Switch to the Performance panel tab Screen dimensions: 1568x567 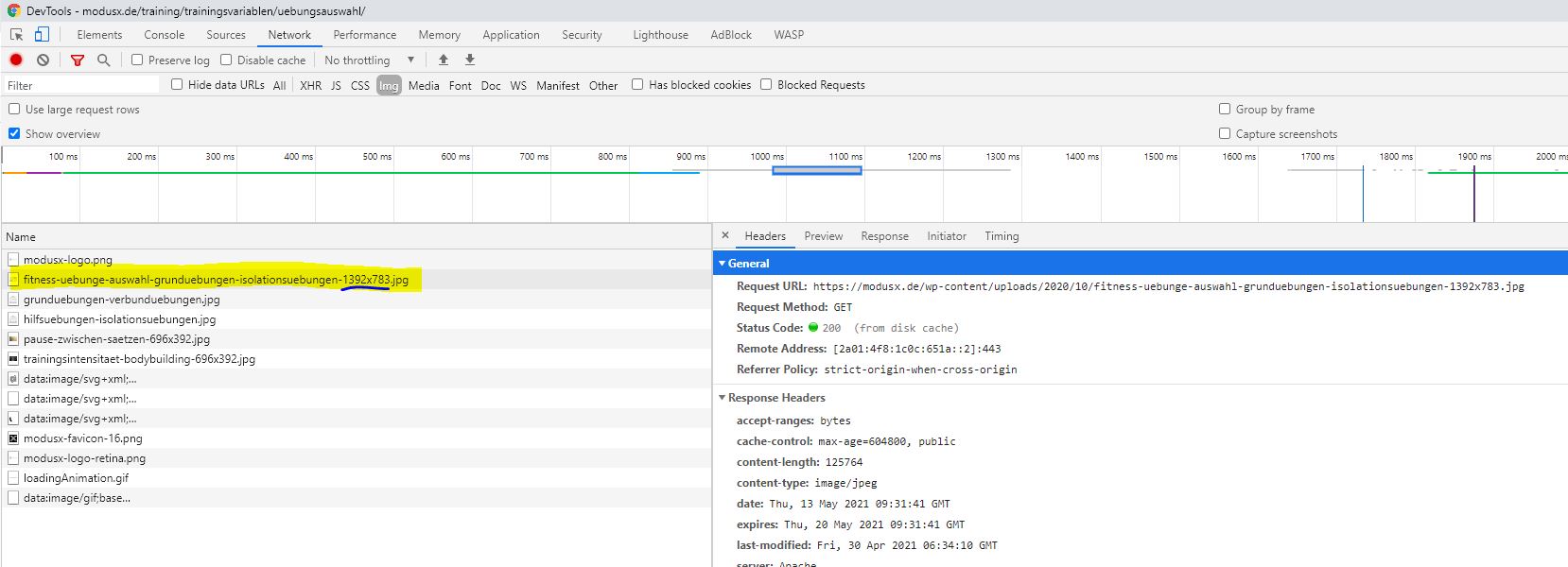364,35
